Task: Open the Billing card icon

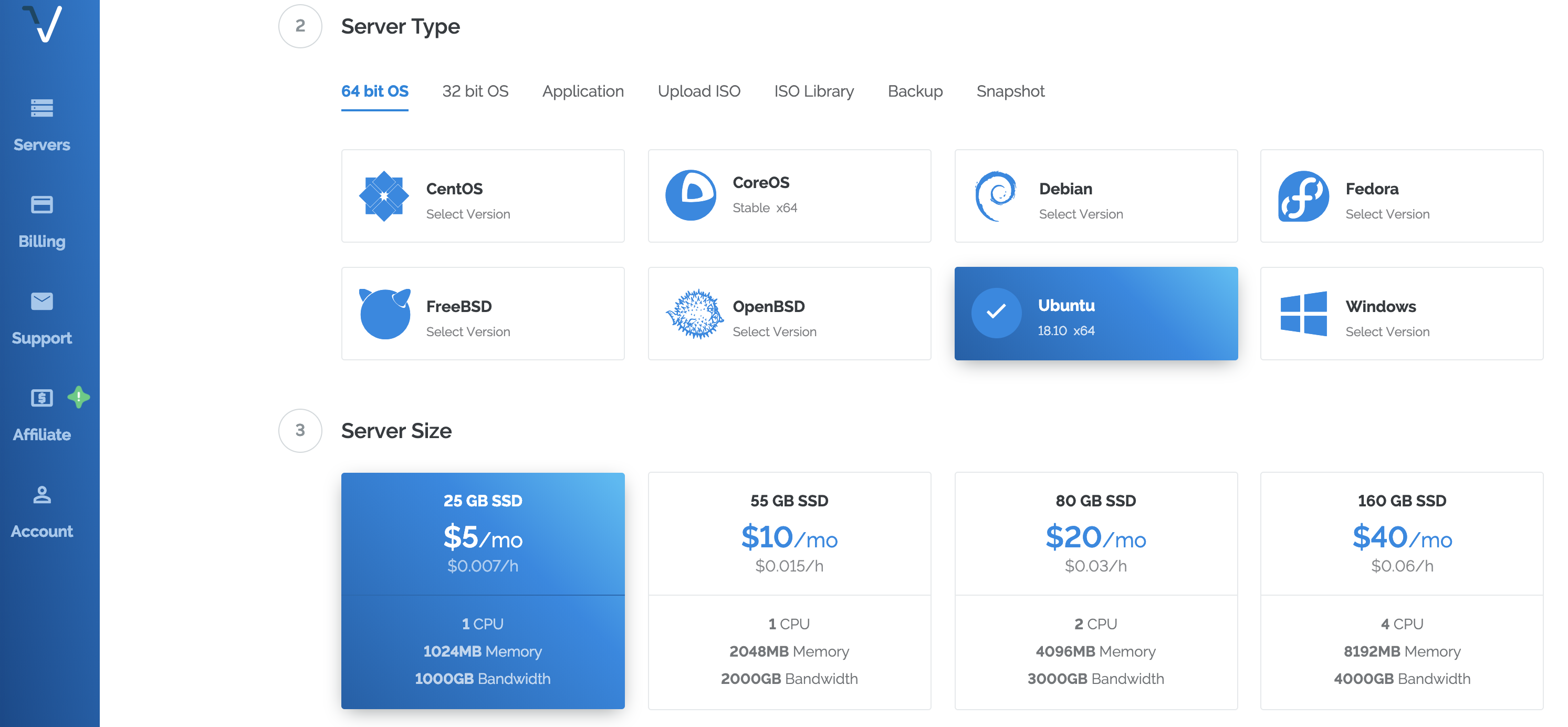Action: [42, 204]
